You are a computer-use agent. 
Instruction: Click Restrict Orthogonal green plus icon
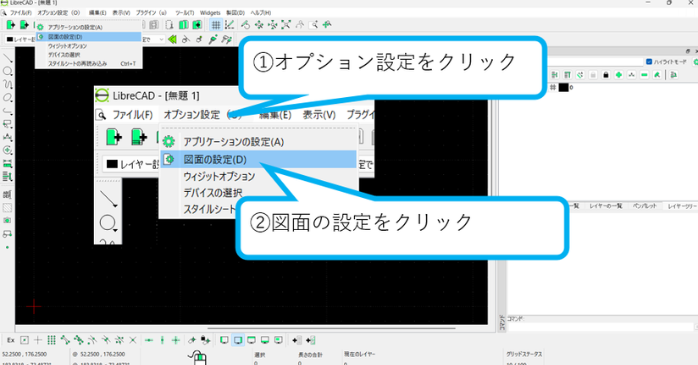click(176, 340)
